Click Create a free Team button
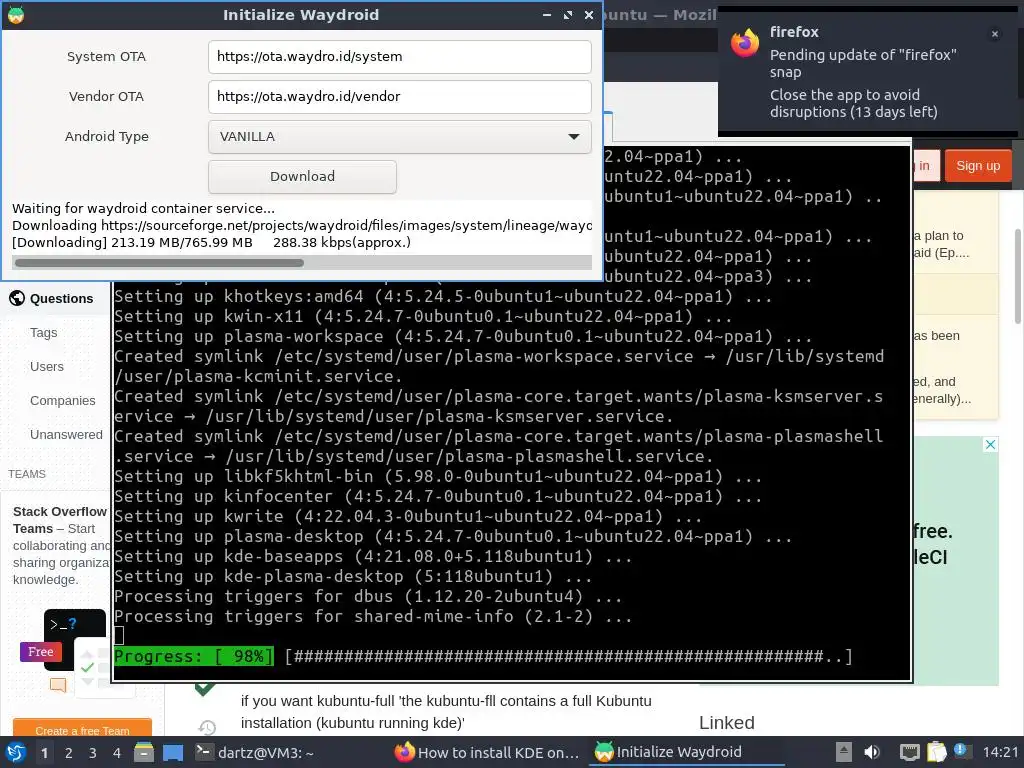1024x768 pixels. coord(82,729)
